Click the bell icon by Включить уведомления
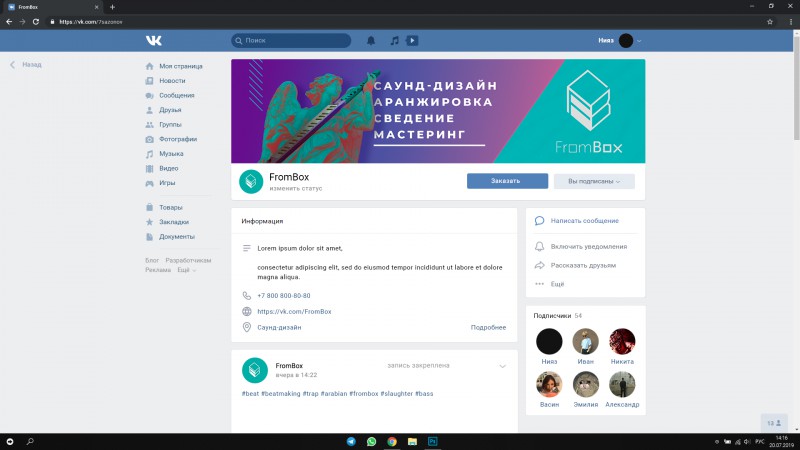 pyautogui.click(x=539, y=246)
